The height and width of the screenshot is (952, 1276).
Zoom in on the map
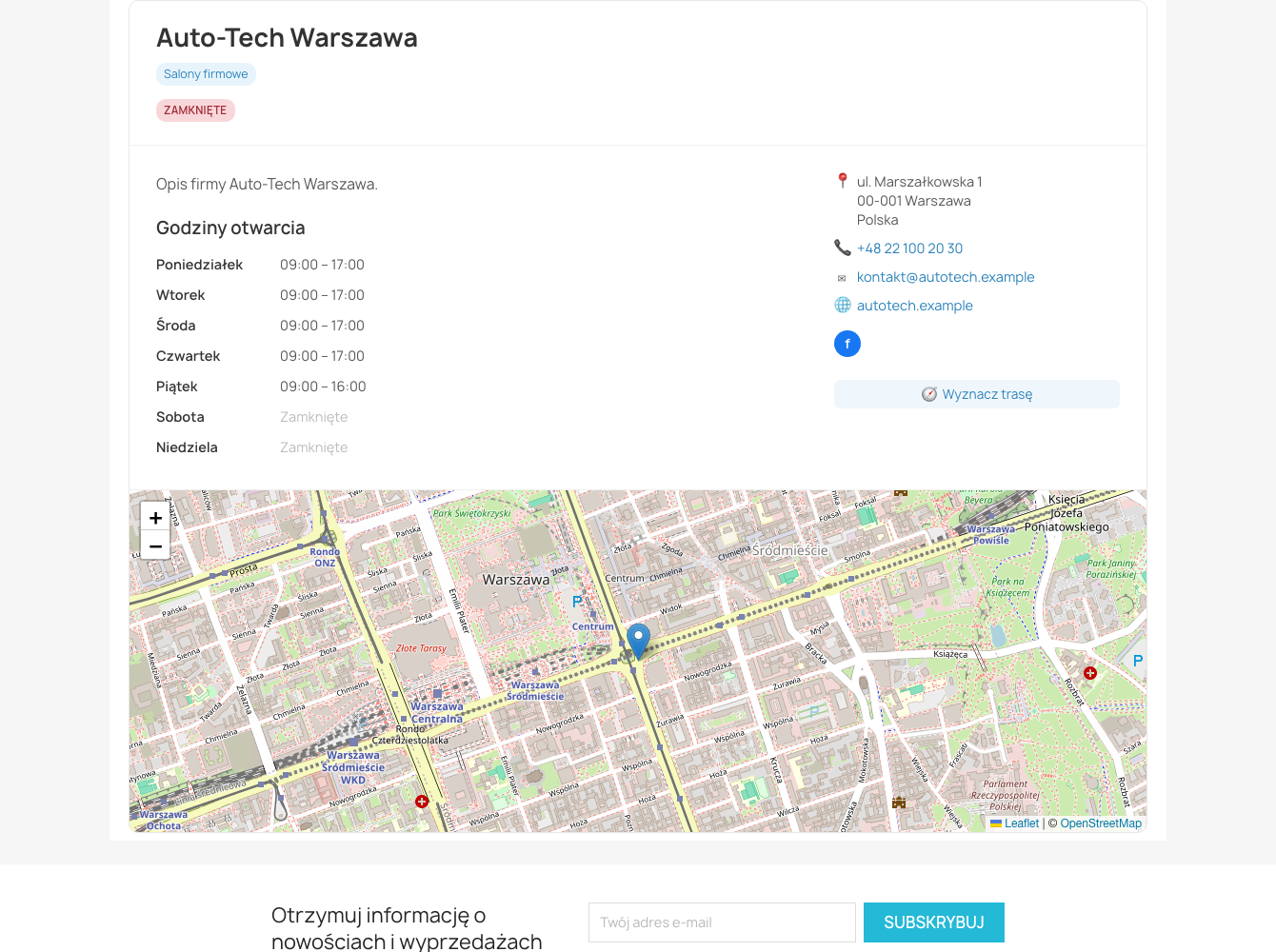(155, 518)
